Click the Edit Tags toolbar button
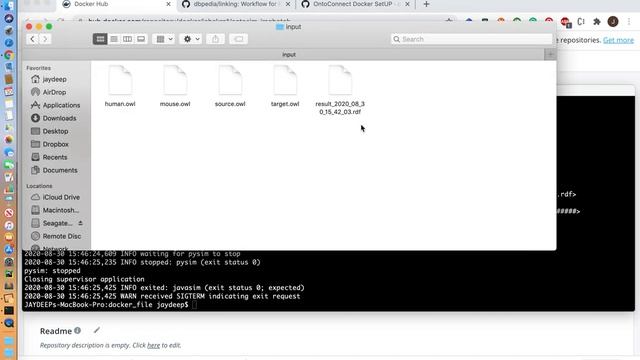Image resolution: width=640 pixels, height=360 pixels. 238,39
